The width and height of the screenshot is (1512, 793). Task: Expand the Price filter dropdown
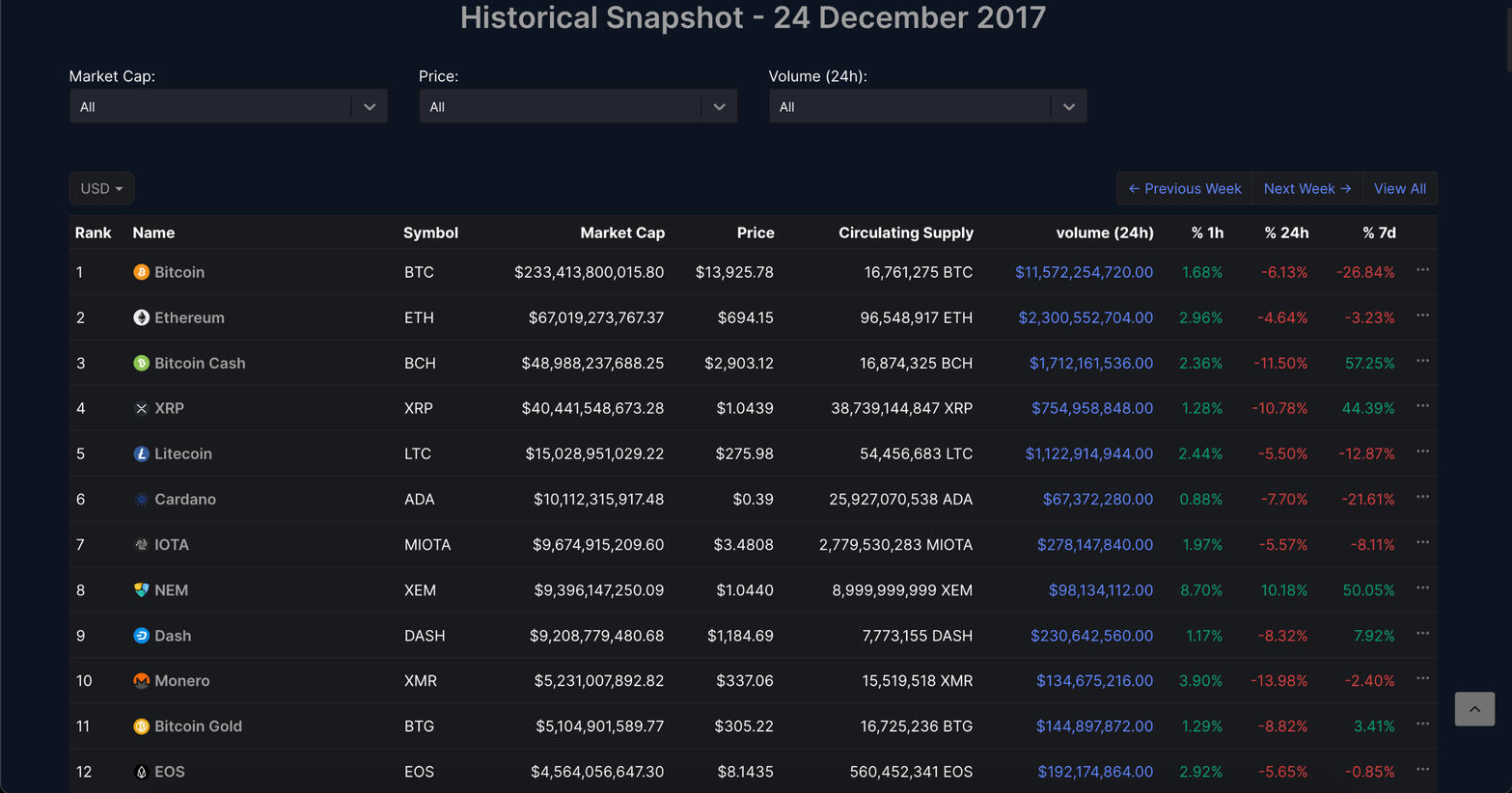click(577, 107)
